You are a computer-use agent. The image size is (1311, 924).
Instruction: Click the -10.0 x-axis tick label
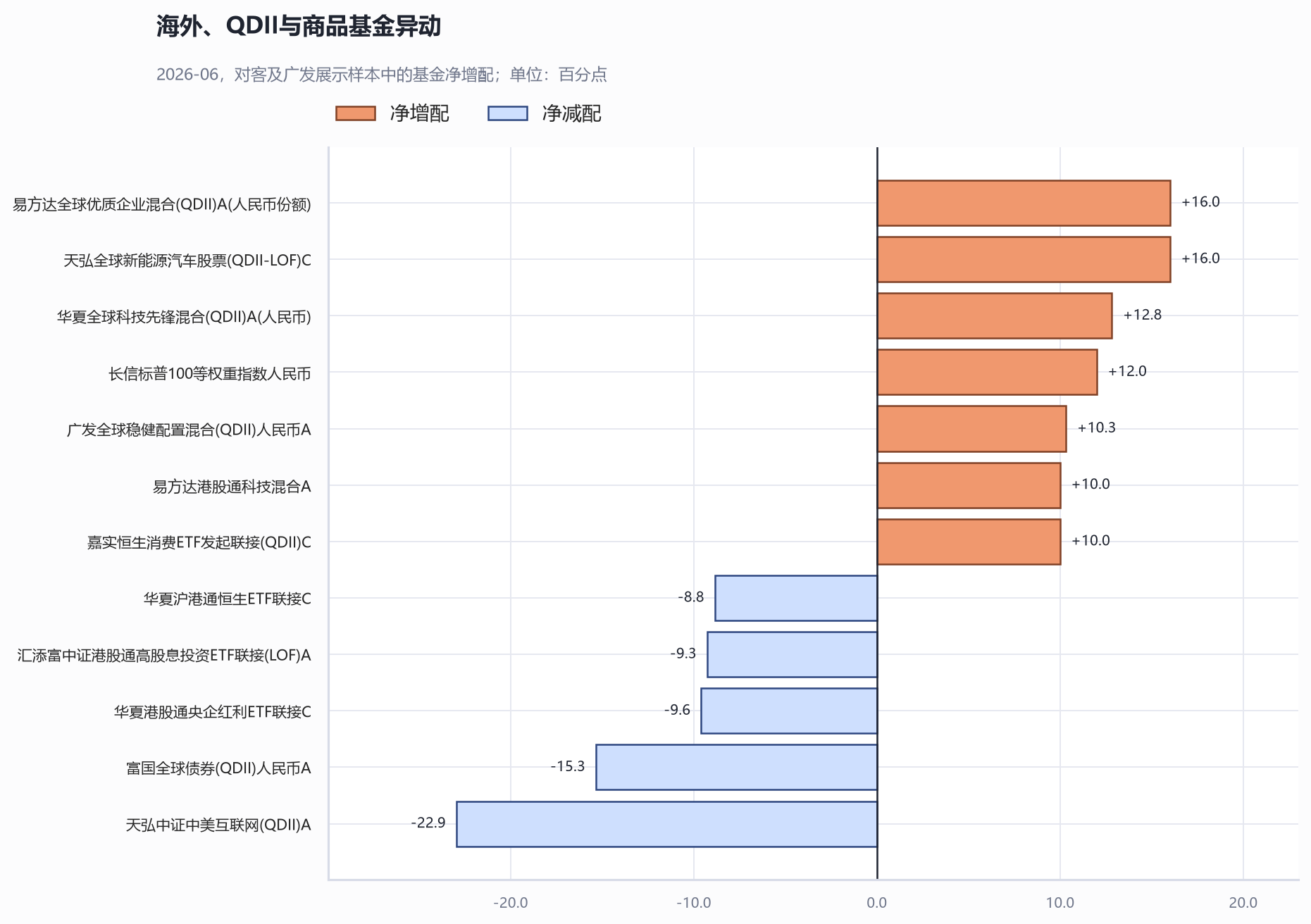click(x=694, y=903)
